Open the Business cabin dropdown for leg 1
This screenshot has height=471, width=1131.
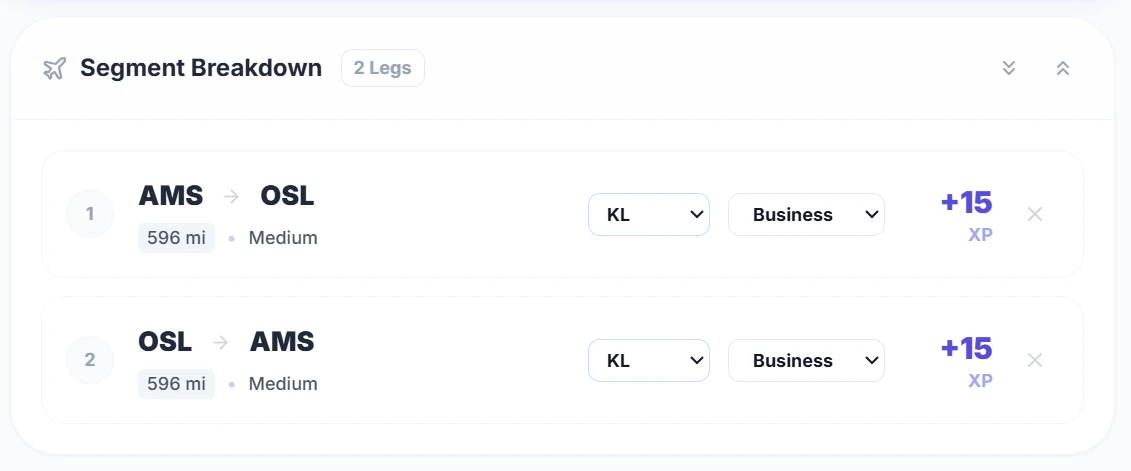coord(806,214)
